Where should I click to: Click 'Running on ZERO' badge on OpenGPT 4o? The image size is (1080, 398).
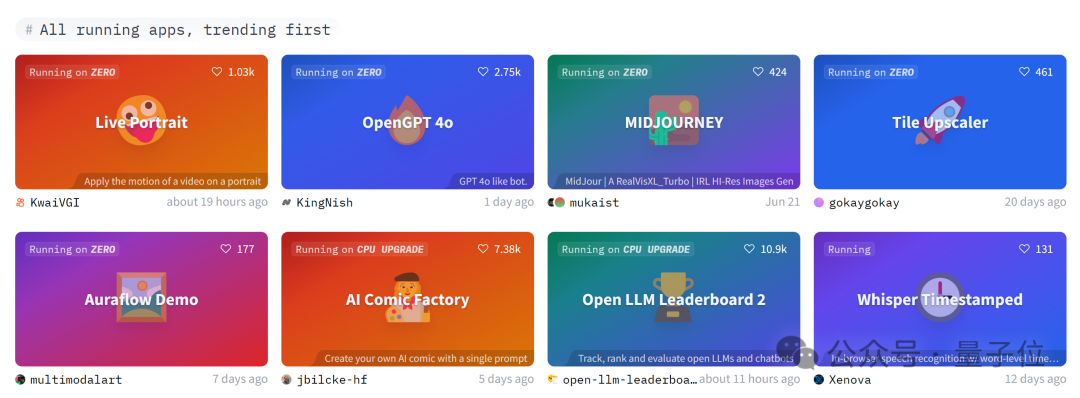click(338, 72)
